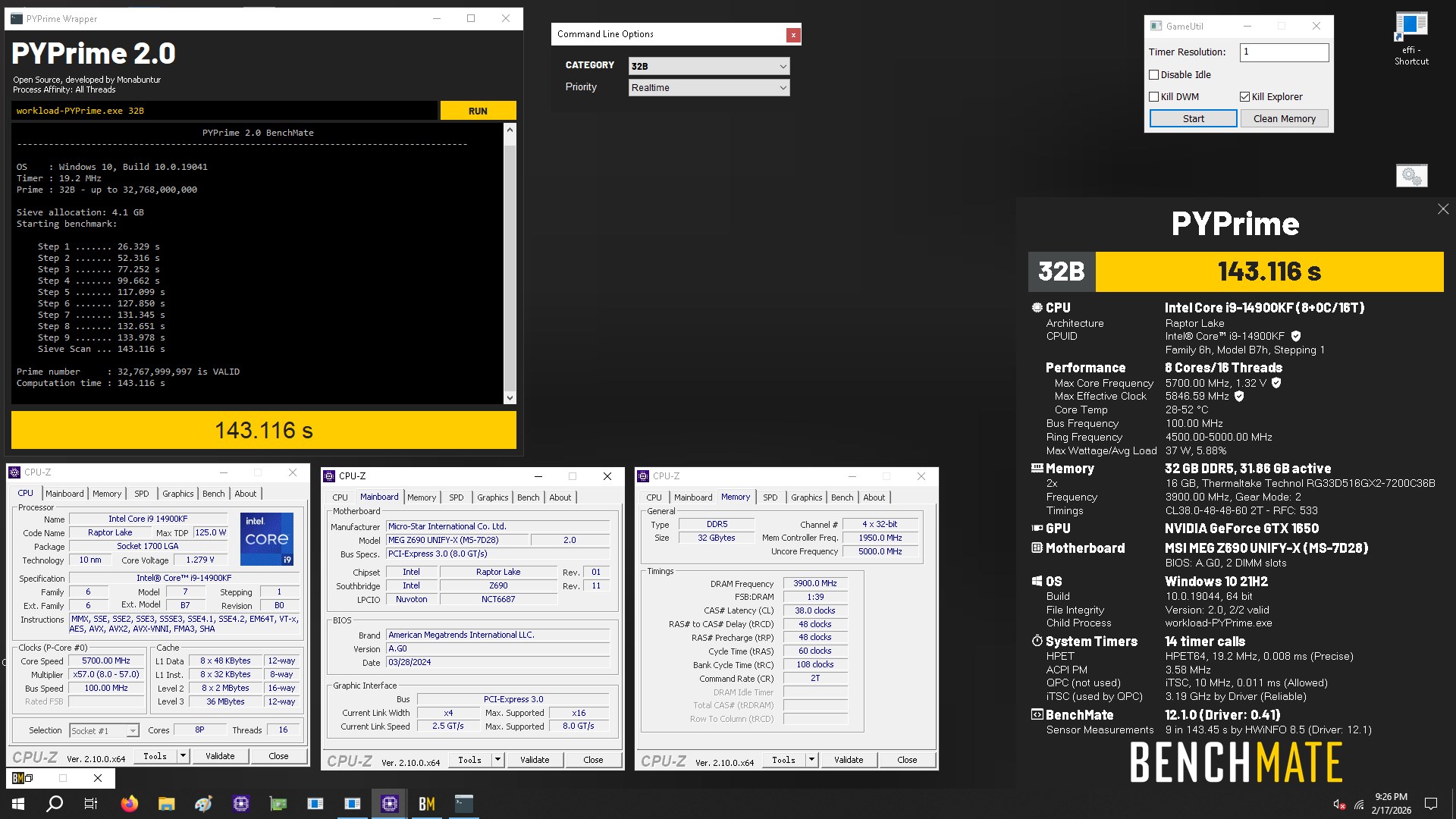Click the Intel Core i9 logo badge in CPU-Z
Image resolution: width=1456 pixels, height=819 pixels.
click(267, 539)
